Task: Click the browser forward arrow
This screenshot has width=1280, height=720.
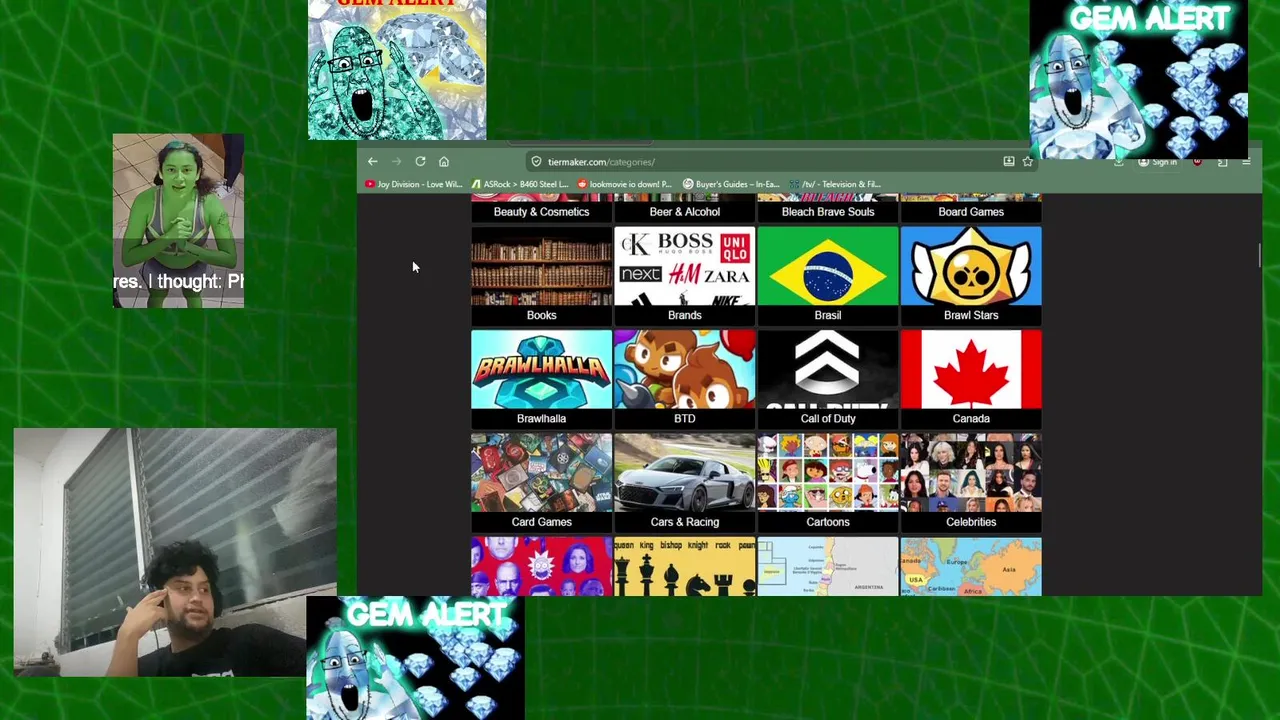Action: pos(396,161)
